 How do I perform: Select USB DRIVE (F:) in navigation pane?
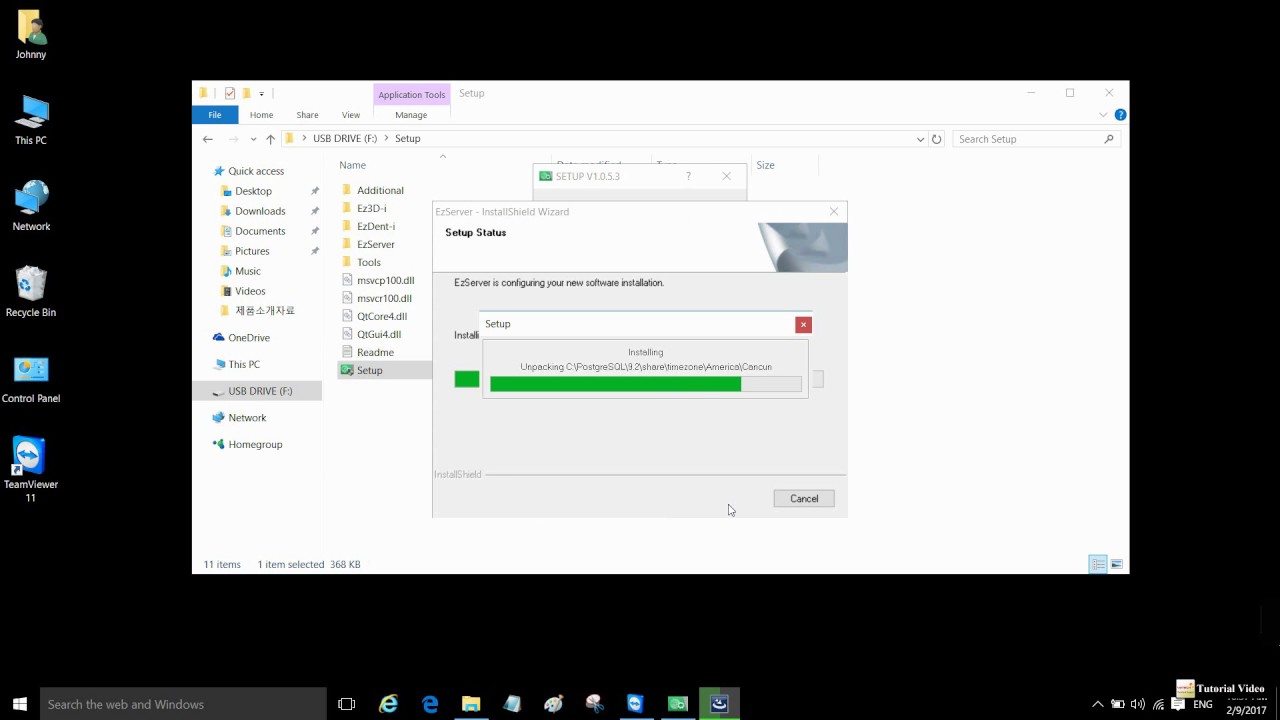pos(257,391)
